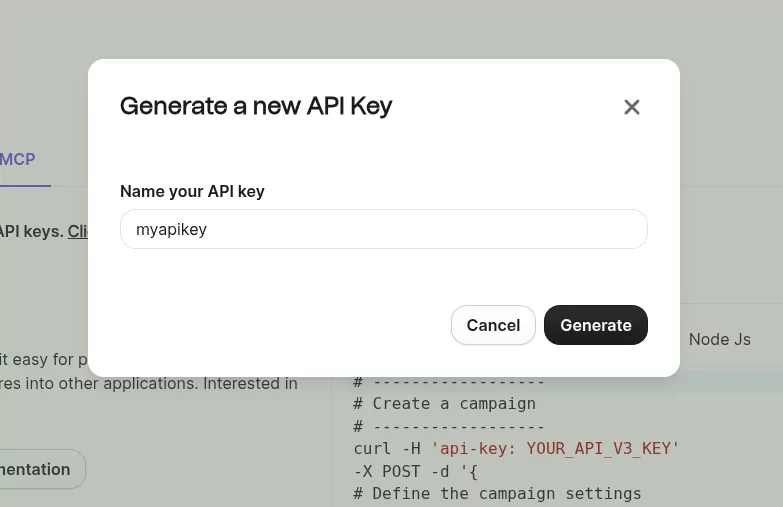Click the 'into other applications' paragraph text

tap(148, 383)
